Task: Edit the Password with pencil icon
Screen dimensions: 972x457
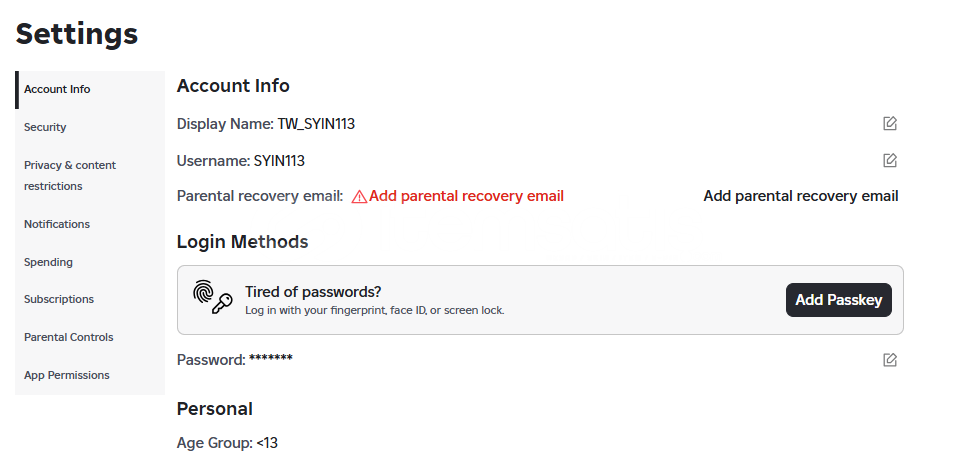Action: pyautogui.click(x=890, y=360)
